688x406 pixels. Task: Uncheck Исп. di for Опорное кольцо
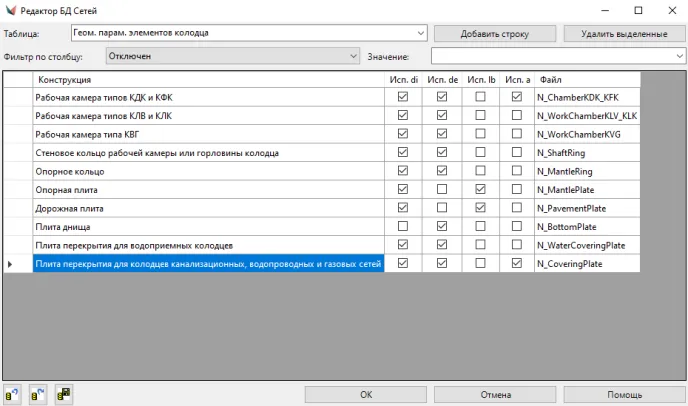tap(403, 171)
